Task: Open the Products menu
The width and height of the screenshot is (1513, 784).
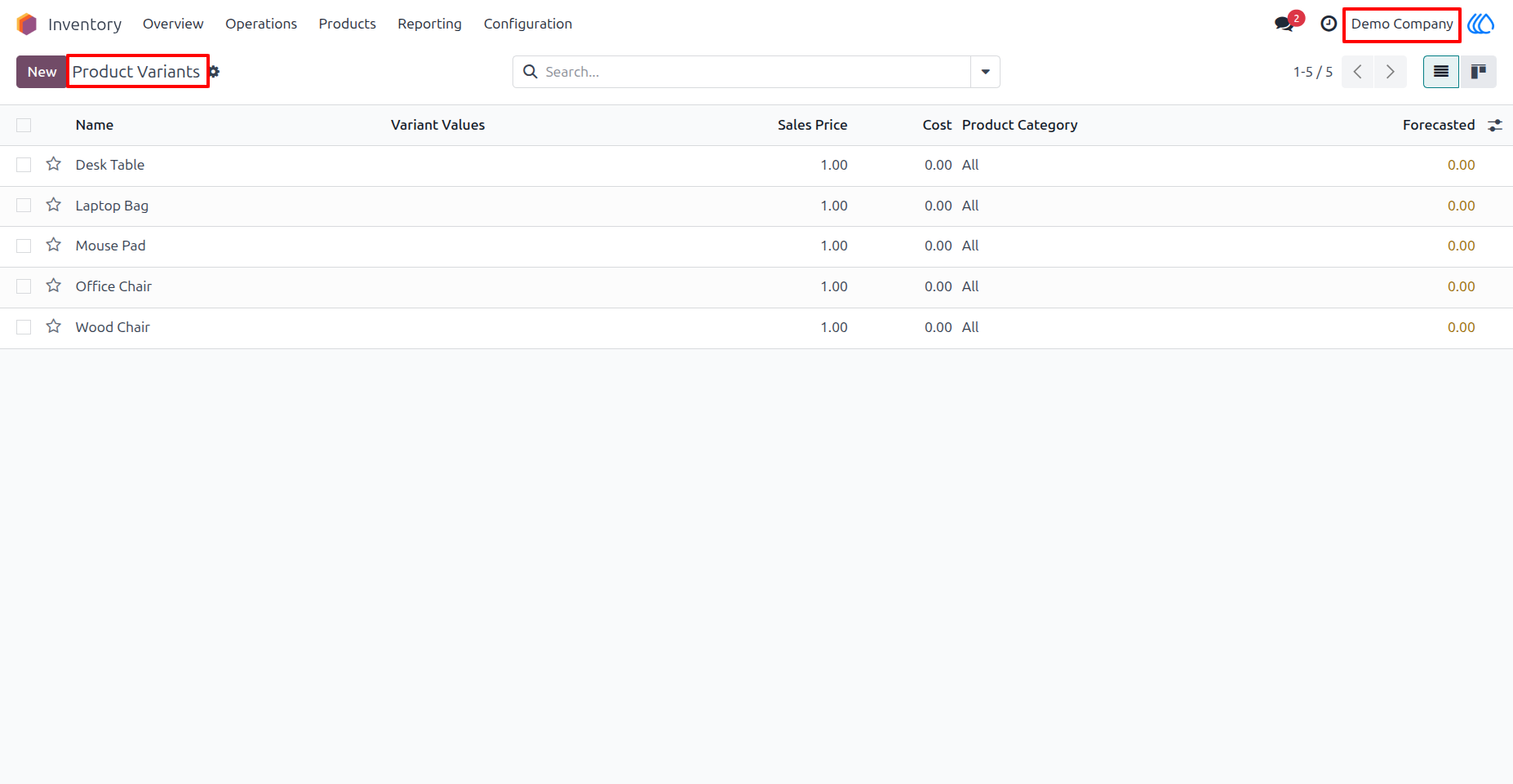Action: coord(348,24)
